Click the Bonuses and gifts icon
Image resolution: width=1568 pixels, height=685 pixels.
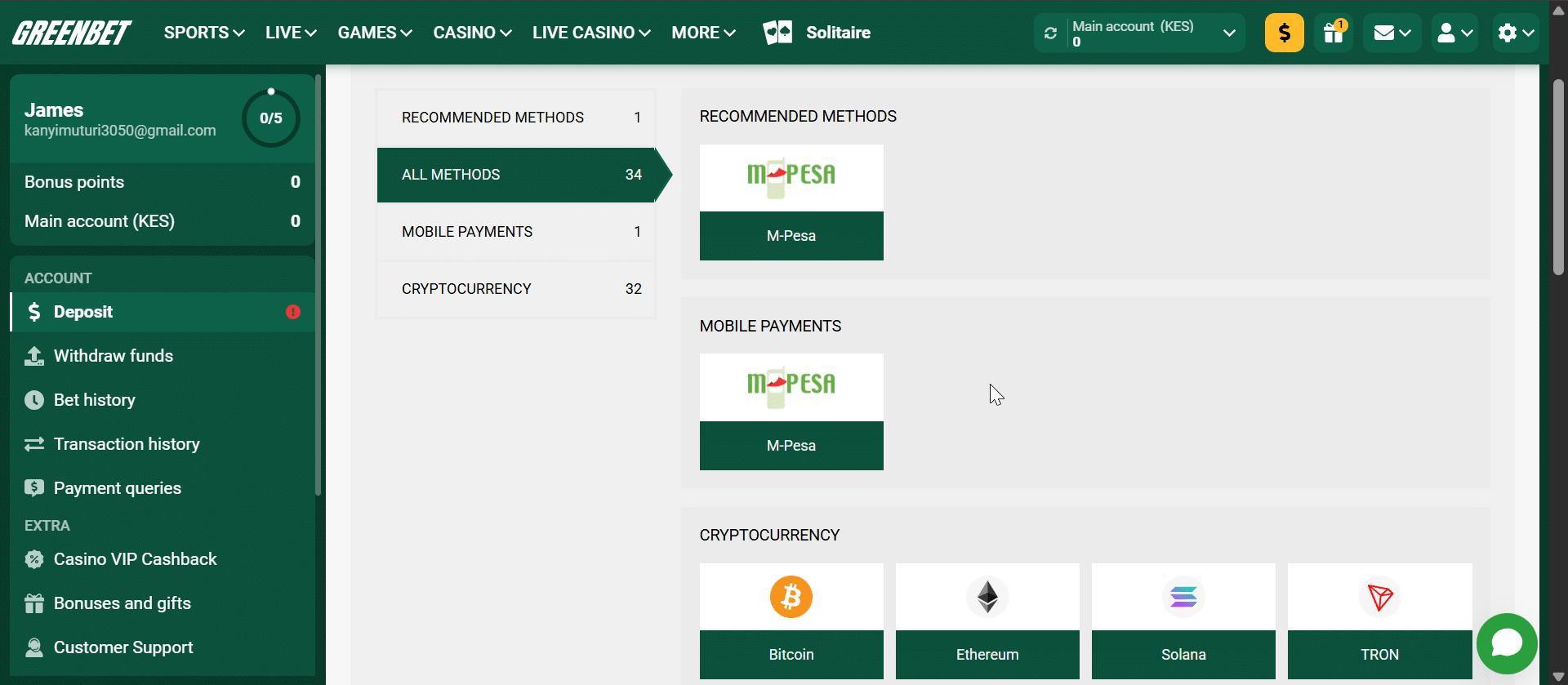34,603
